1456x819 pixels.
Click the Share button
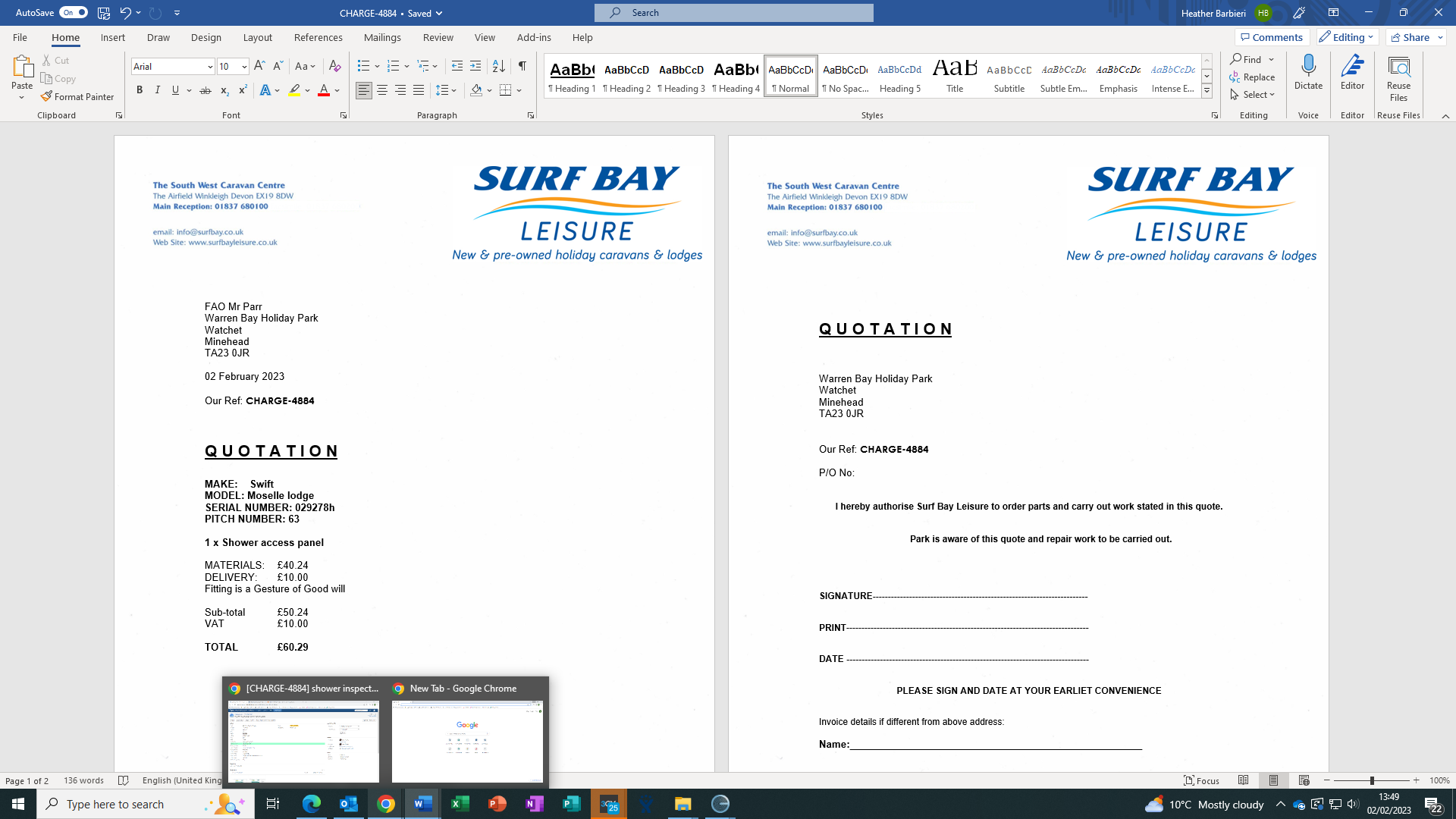(x=1410, y=37)
